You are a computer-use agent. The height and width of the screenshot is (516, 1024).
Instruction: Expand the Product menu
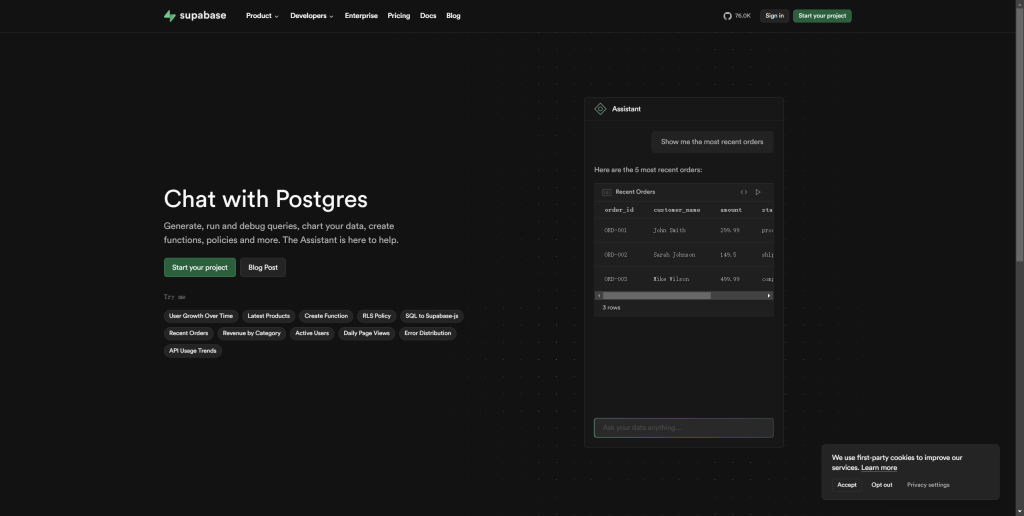click(262, 16)
